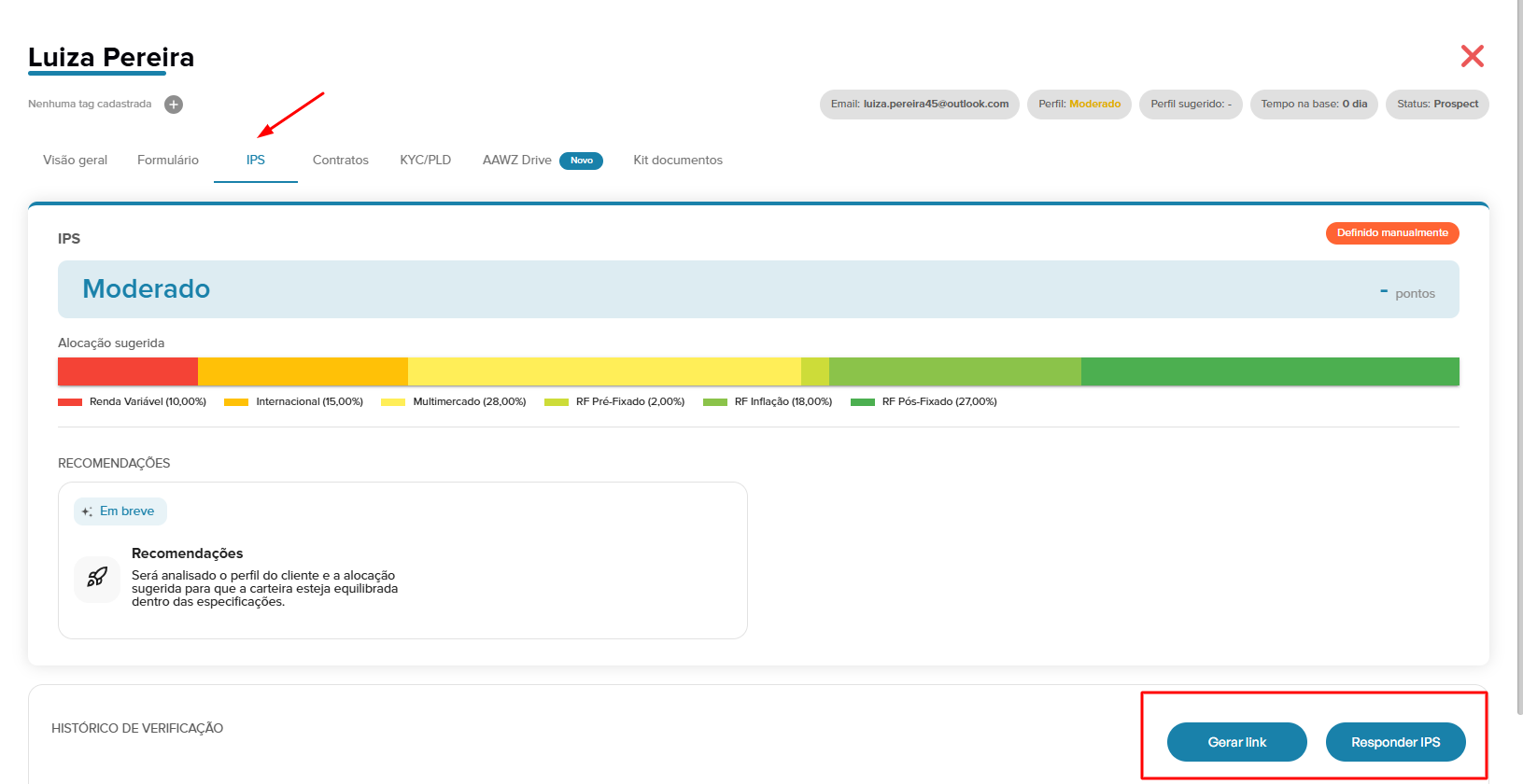Click RF Pré-Fixado (2,00%) legend entry
The width and height of the screenshot is (1523, 784).
pyautogui.click(x=614, y=402)
